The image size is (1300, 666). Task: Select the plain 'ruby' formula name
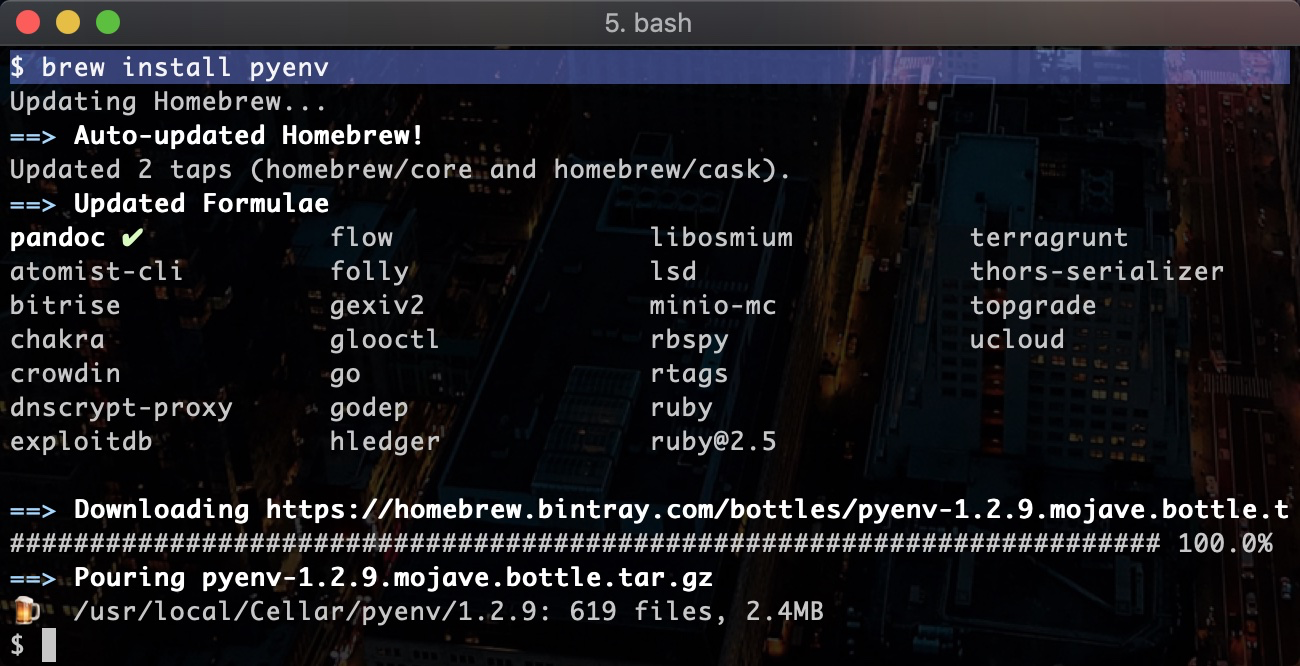[681, 408]
